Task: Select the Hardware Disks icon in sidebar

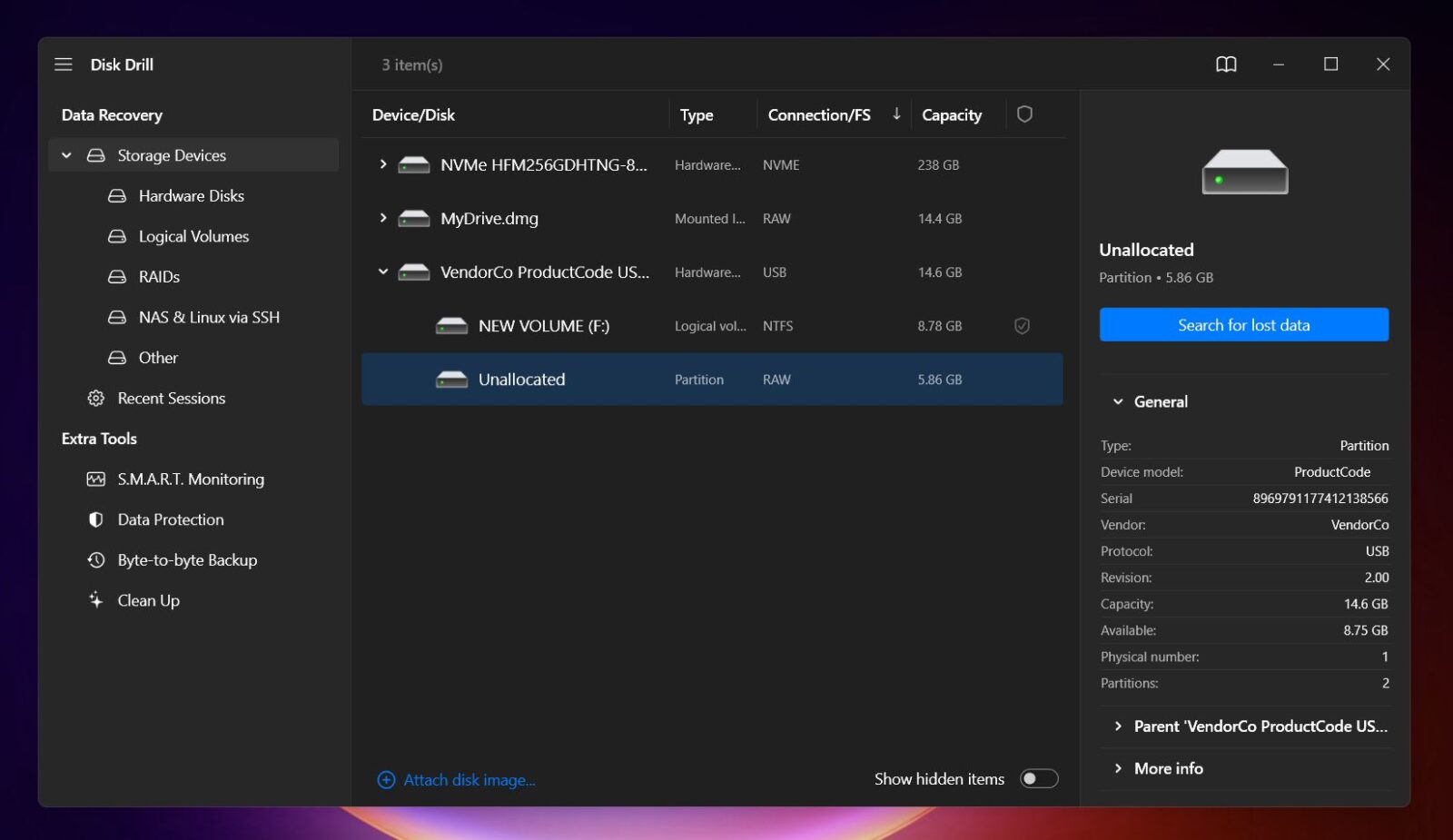Action: point(116,195)
